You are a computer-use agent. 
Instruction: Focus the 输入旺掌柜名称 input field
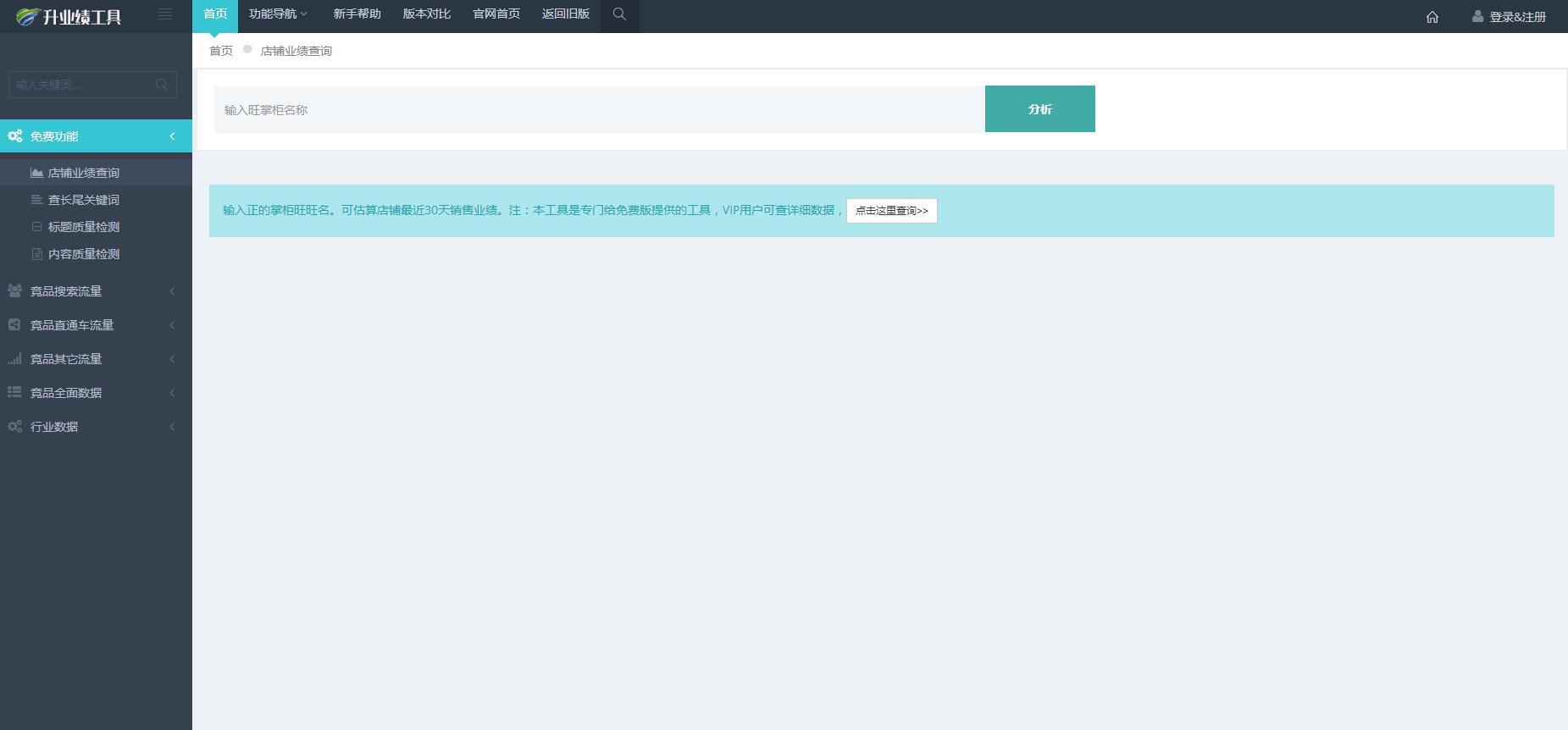pos(599,109)
